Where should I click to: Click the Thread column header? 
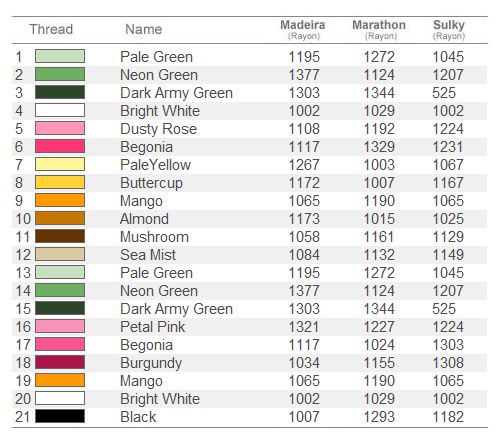pyautogui.click(x=51, y=29)
